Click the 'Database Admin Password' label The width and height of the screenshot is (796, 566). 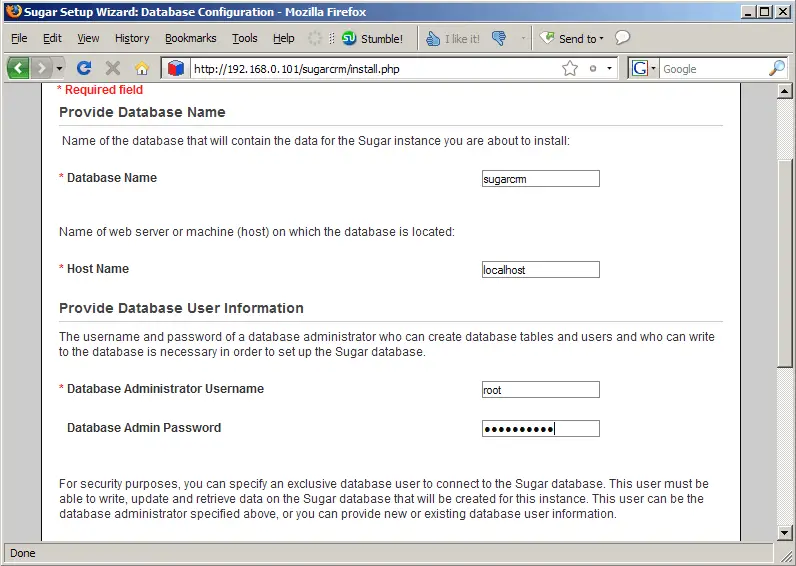coord(144,428)
